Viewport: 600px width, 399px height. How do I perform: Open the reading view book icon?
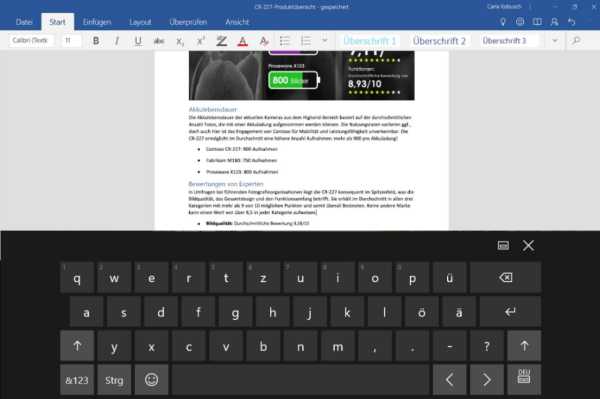[x=537, y=22]
